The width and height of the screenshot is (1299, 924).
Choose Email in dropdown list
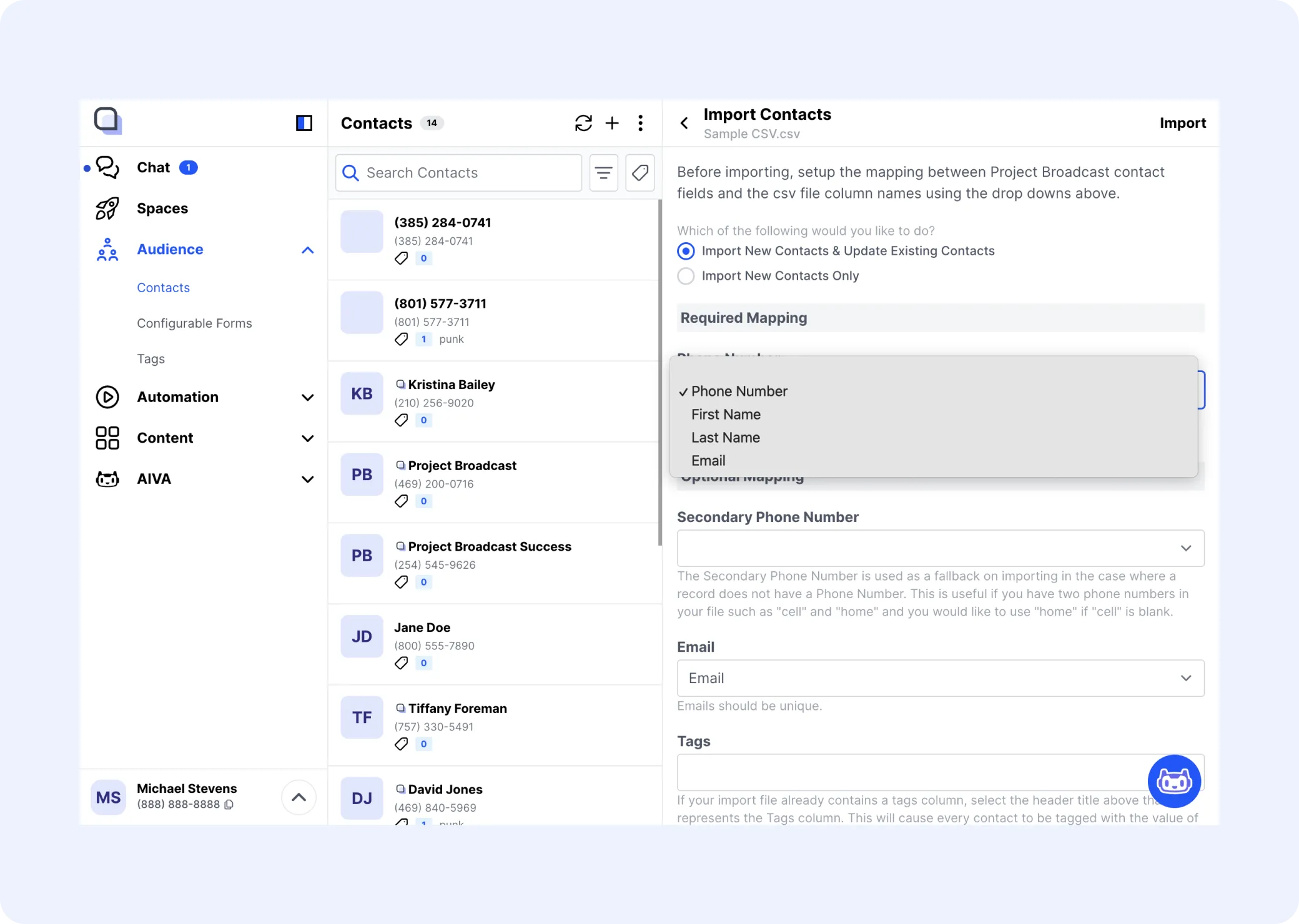click(933, 461)
